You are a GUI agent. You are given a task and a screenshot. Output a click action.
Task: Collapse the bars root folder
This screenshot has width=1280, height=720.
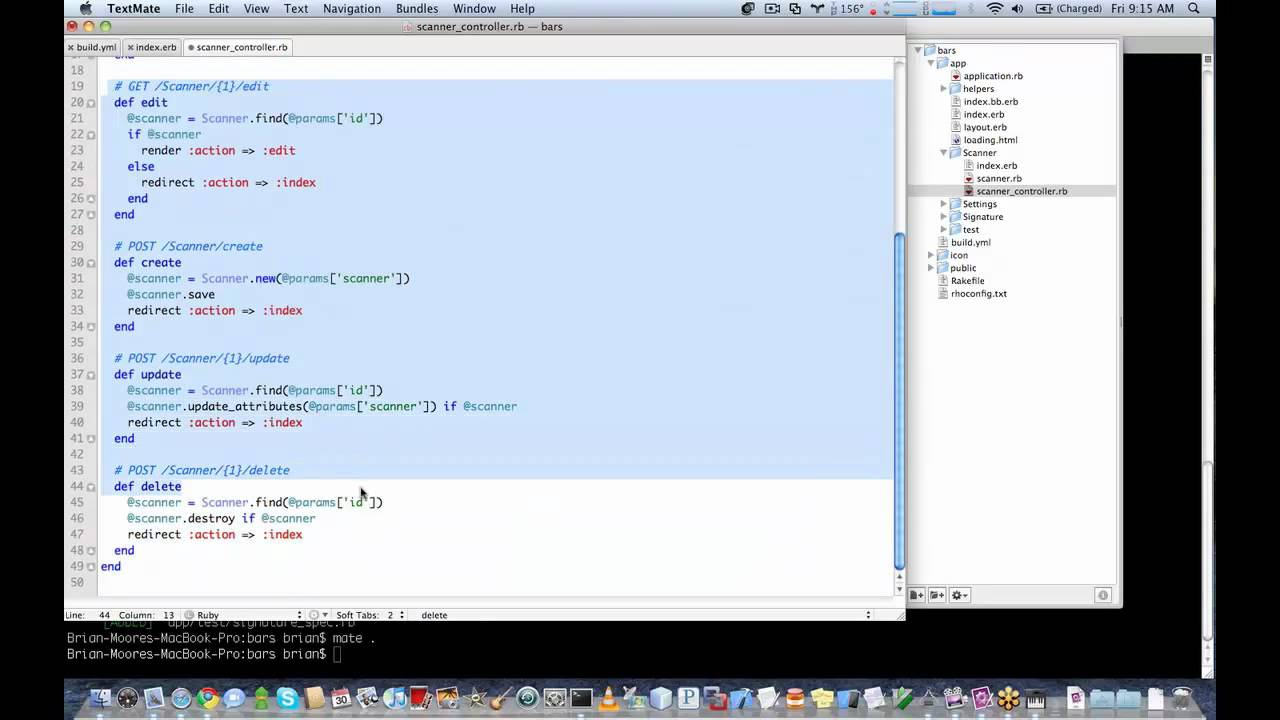click(918, 50)
